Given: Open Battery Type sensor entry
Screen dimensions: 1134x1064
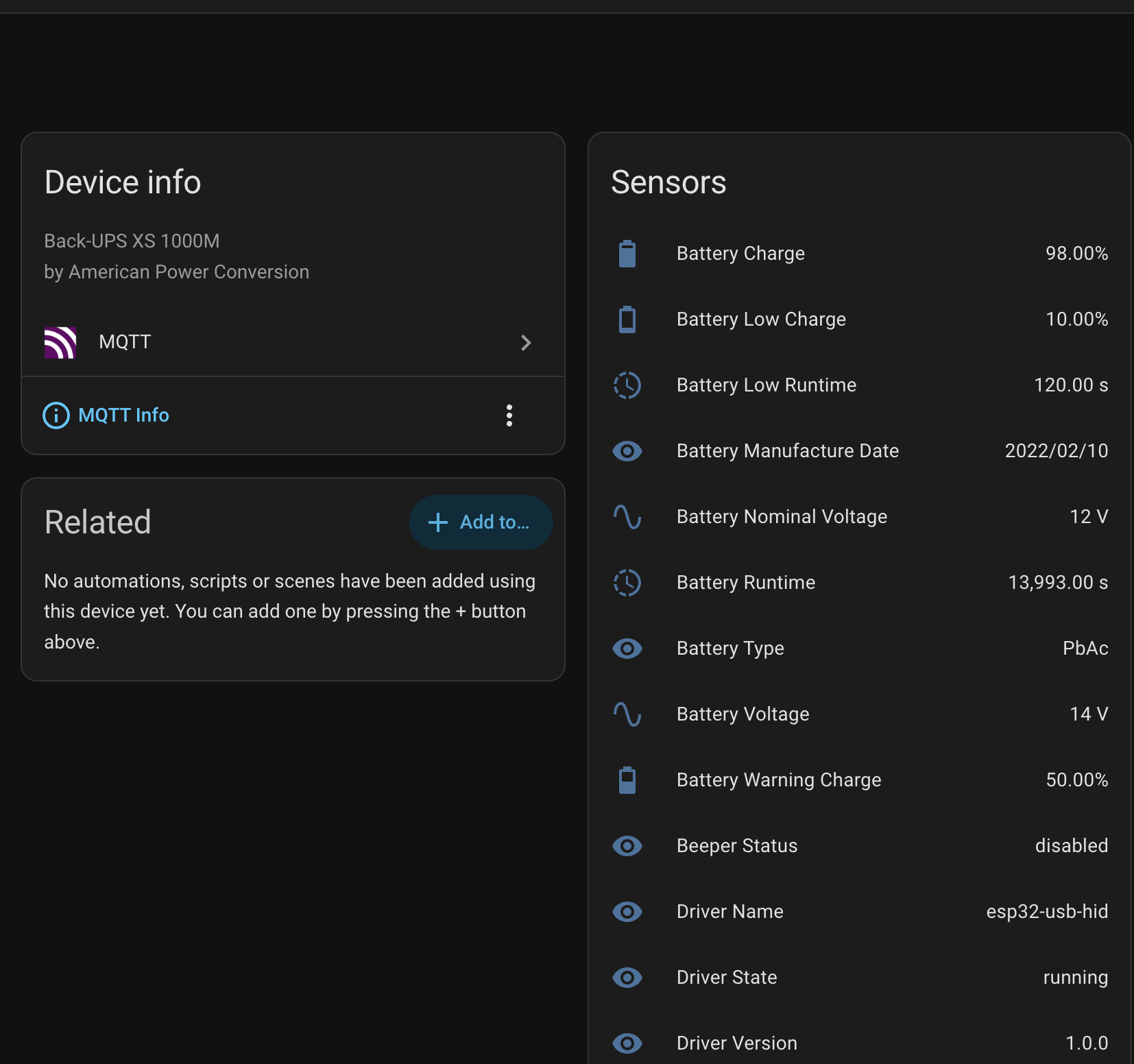Looking at the screenshot, I should [860, 649].
